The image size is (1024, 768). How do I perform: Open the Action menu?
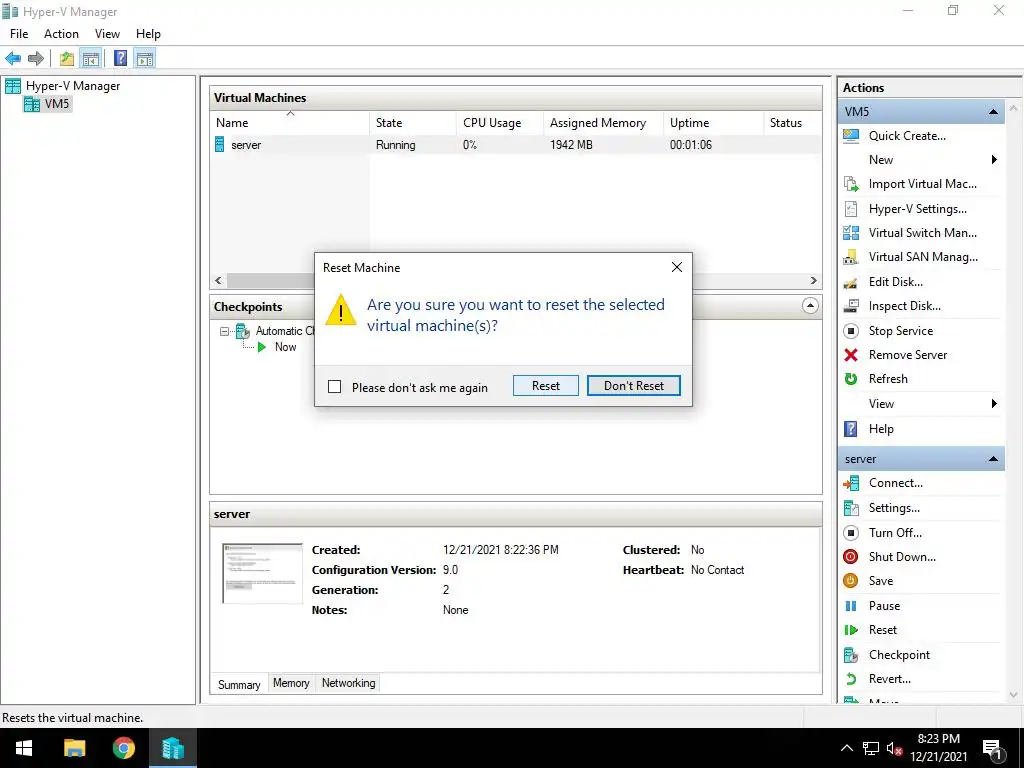[x=61, y=34]
